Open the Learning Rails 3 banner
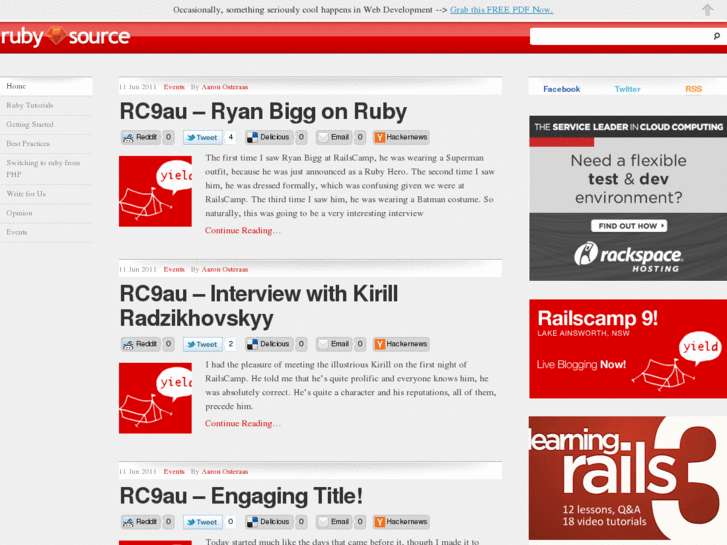The image size is (727, 545). (x=628, y=478)
